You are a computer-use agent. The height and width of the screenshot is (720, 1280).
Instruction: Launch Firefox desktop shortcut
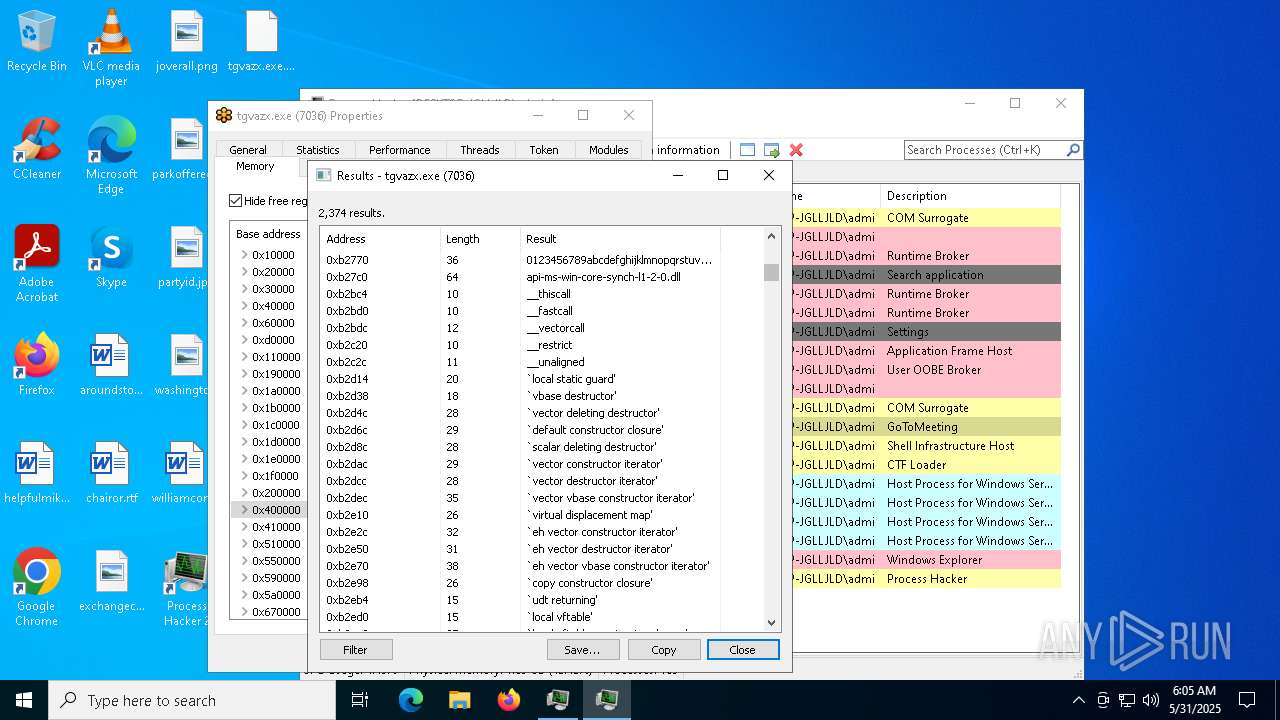37,365
